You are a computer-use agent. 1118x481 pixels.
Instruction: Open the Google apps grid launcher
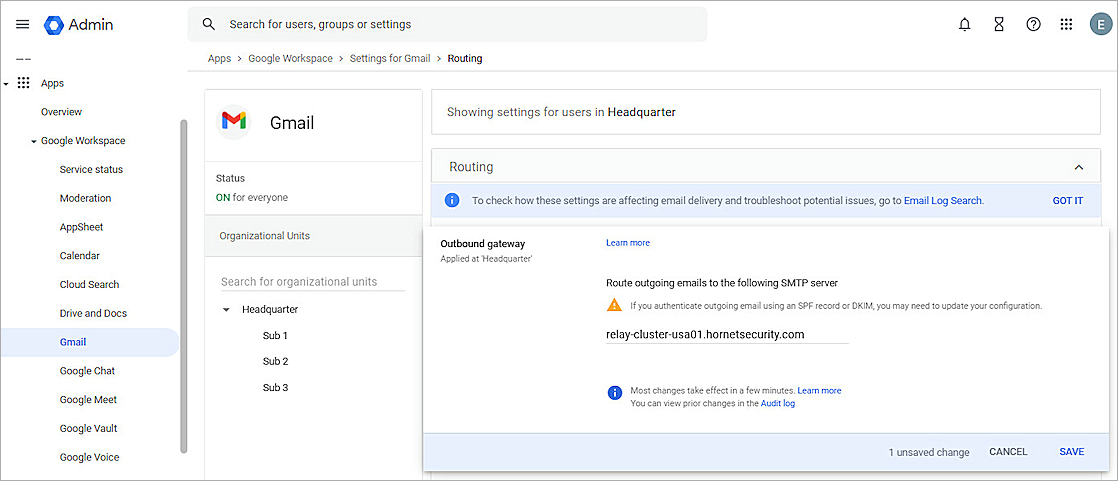1067,24
